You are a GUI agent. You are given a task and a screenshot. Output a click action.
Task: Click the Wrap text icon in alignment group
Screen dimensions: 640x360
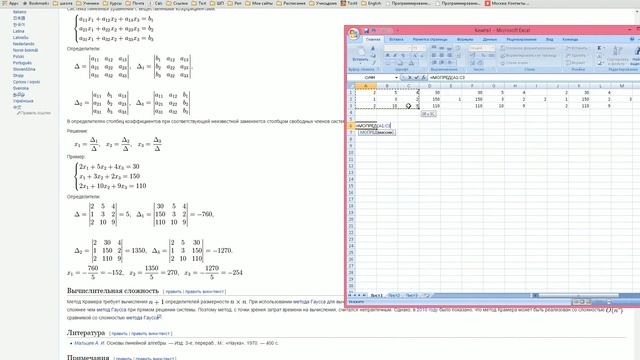[458, 48]
